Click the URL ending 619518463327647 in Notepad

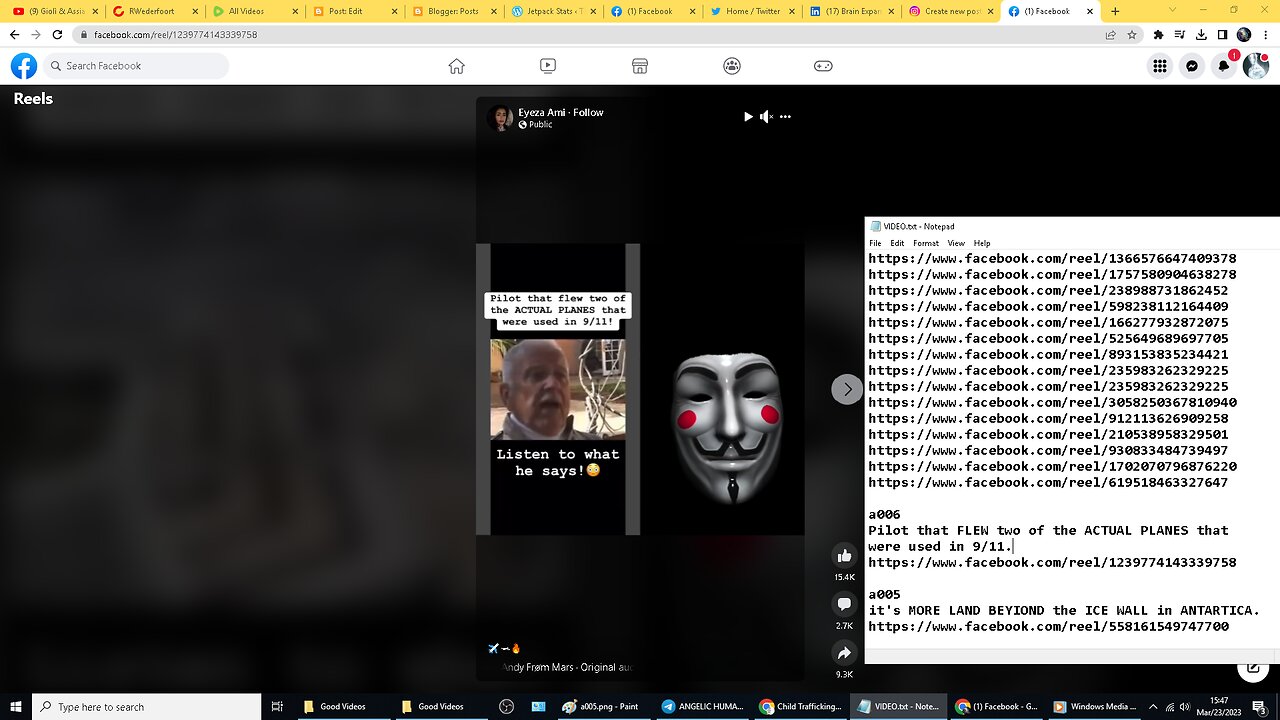point(1048,483)
